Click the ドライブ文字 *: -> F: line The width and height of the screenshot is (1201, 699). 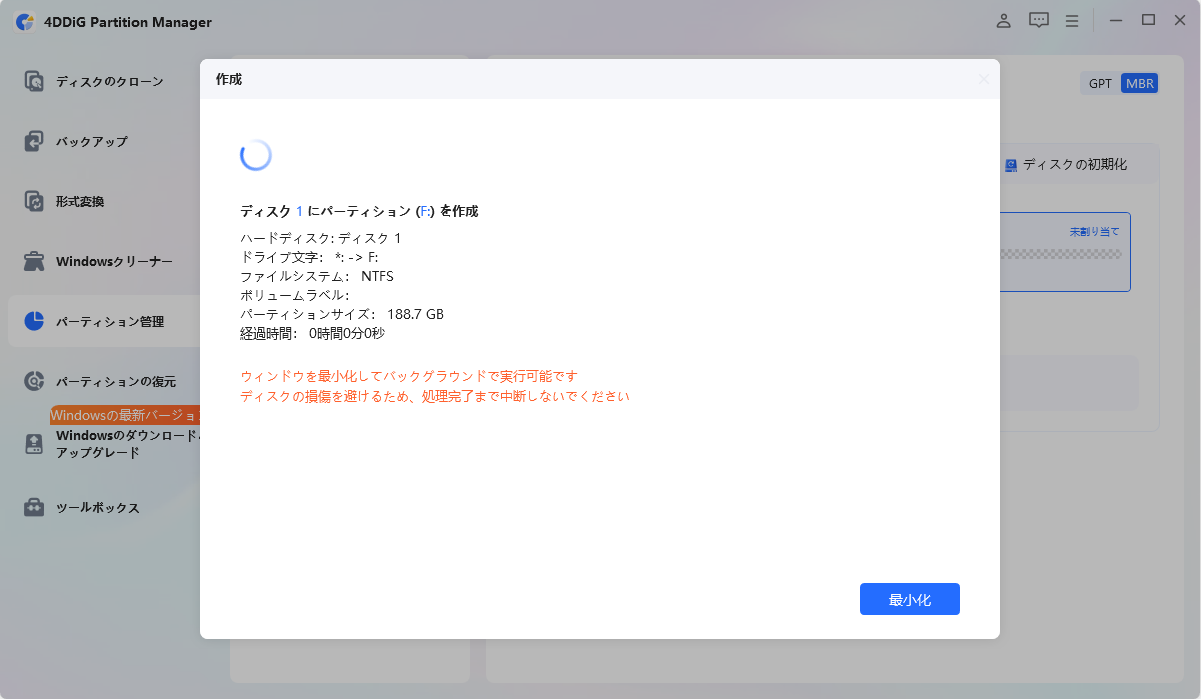(309, 257)
